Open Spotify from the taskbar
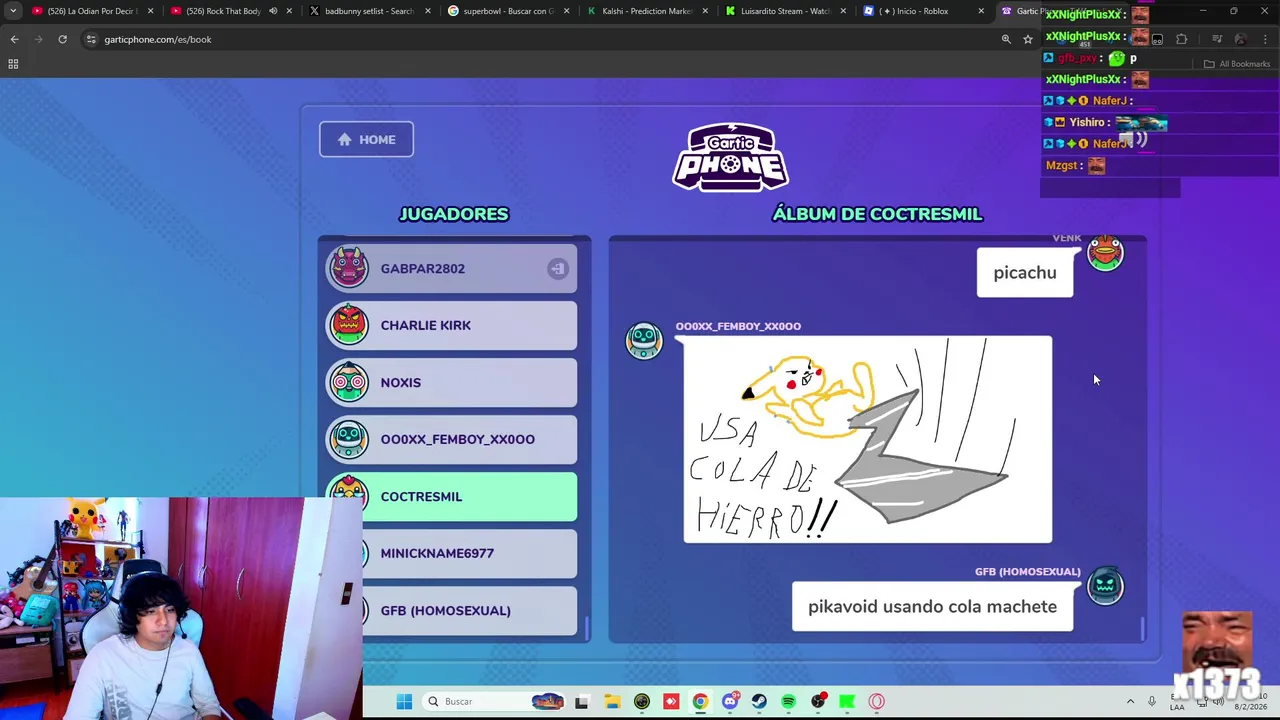 click(789, 701)
